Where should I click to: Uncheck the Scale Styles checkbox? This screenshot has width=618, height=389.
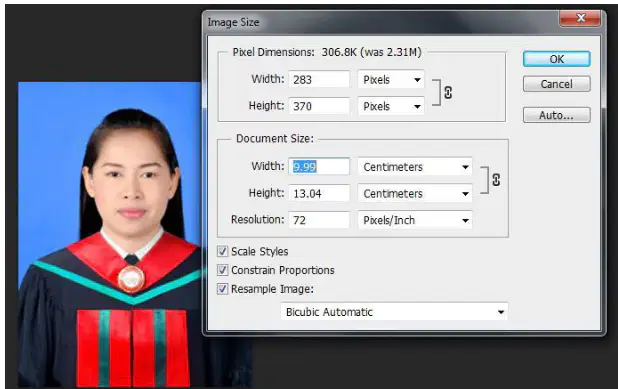click(223, 251)
